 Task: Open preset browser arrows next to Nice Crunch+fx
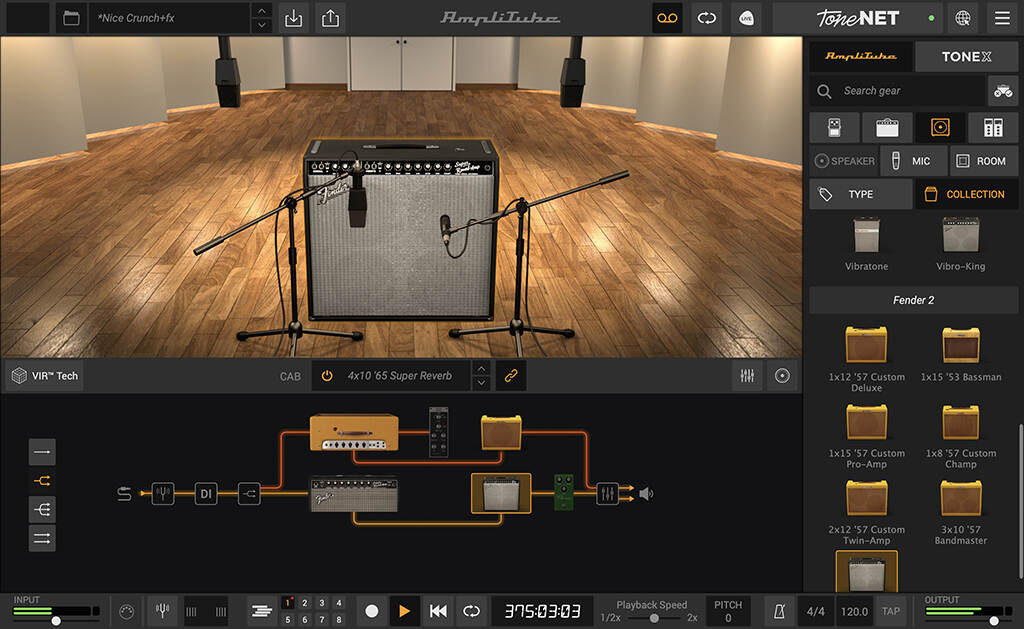click(x=261, y=18)
